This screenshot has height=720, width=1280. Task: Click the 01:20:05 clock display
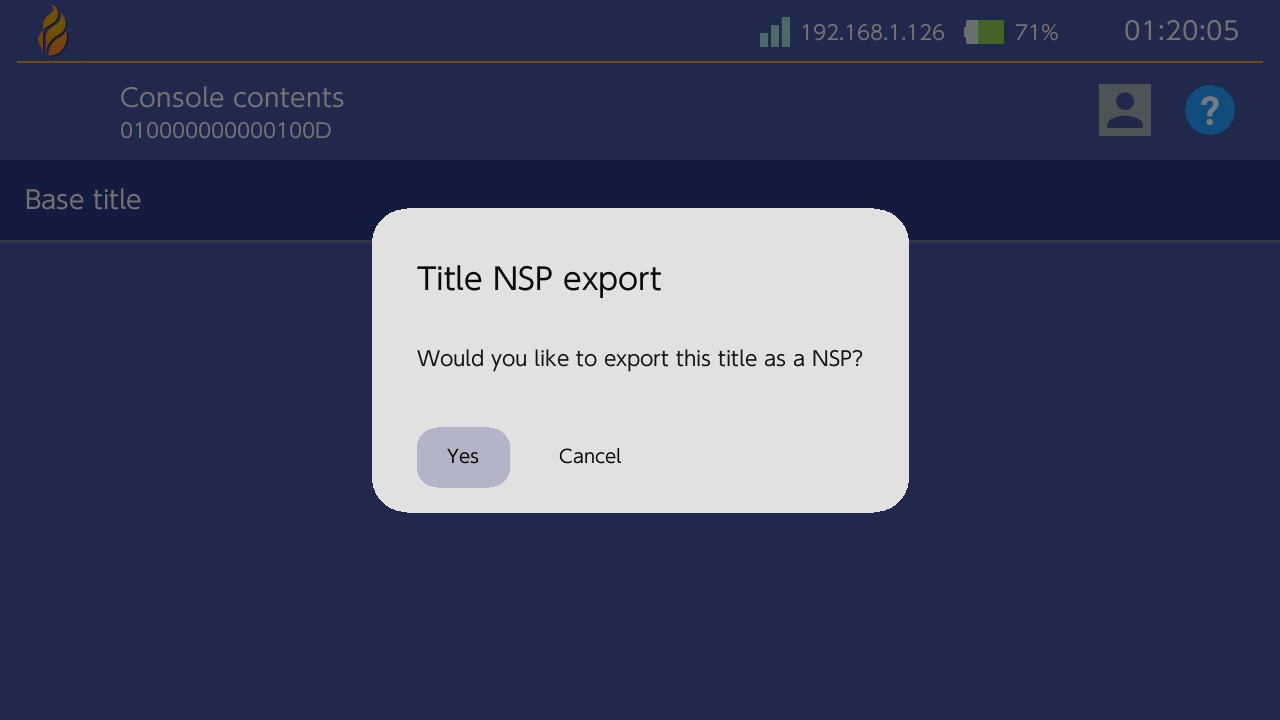(1181, 31)
